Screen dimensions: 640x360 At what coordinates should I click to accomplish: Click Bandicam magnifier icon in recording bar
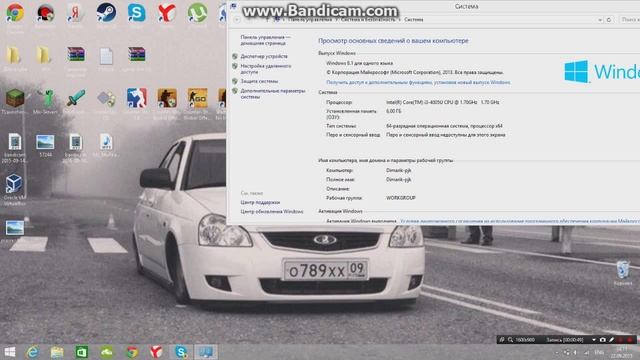click(x=510, y=340)
